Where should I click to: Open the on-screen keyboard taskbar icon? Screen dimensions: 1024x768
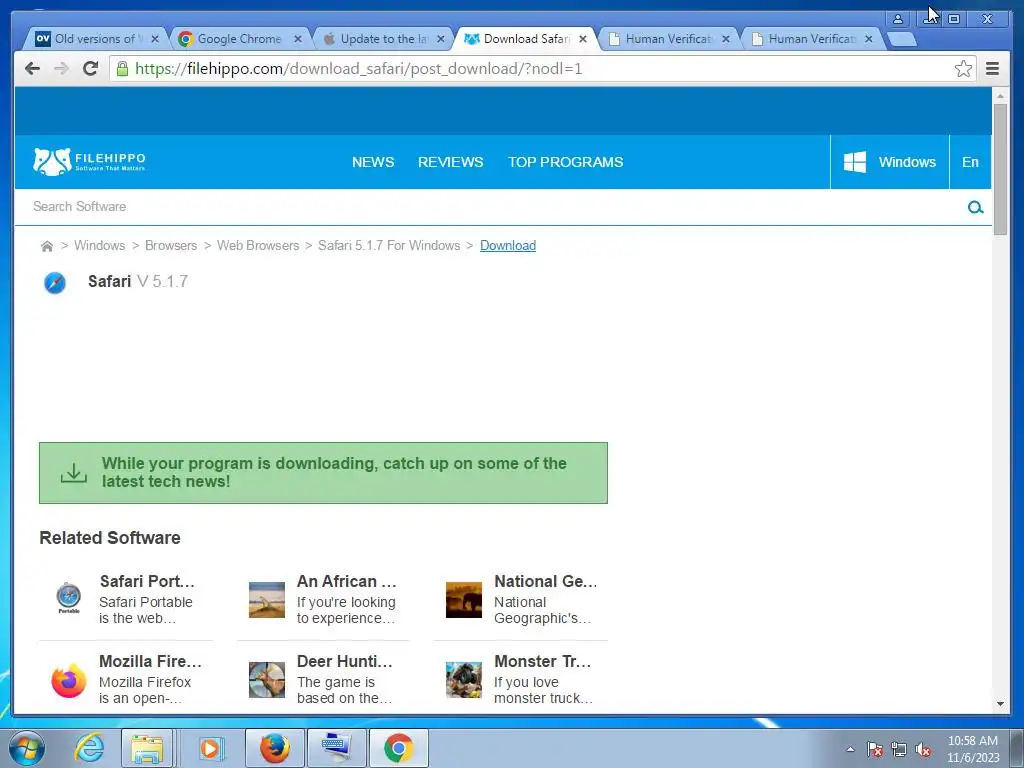[x=336, y=748]
